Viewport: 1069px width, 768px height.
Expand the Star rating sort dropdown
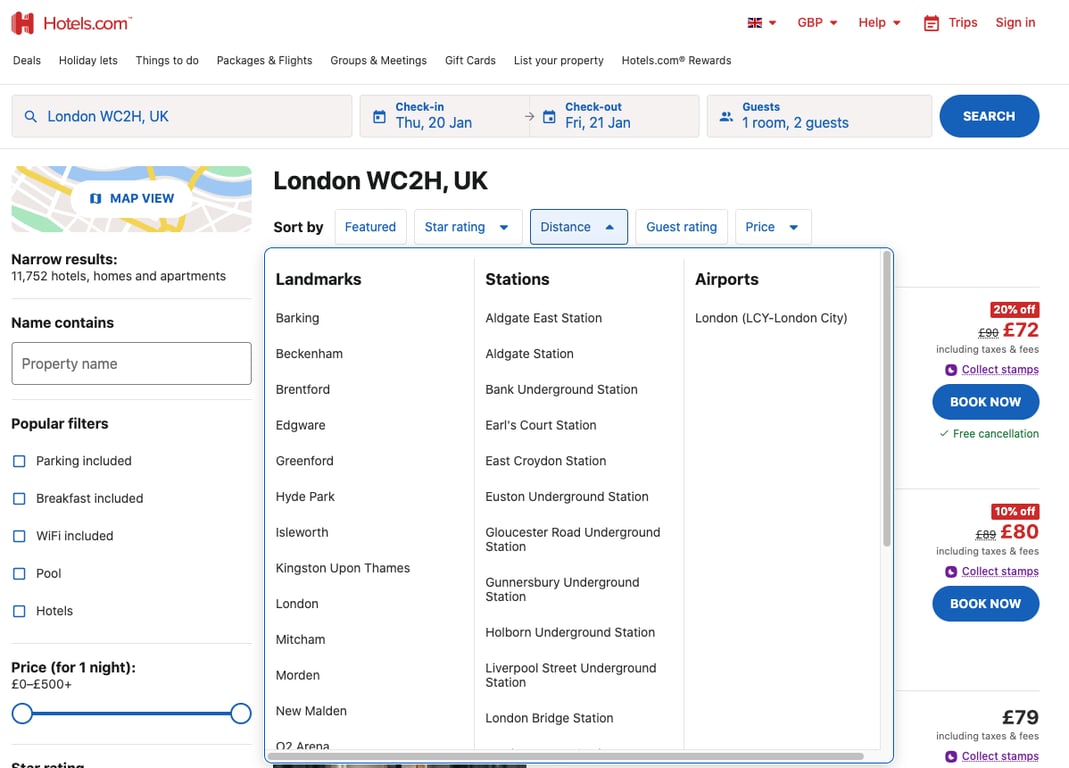468,227
